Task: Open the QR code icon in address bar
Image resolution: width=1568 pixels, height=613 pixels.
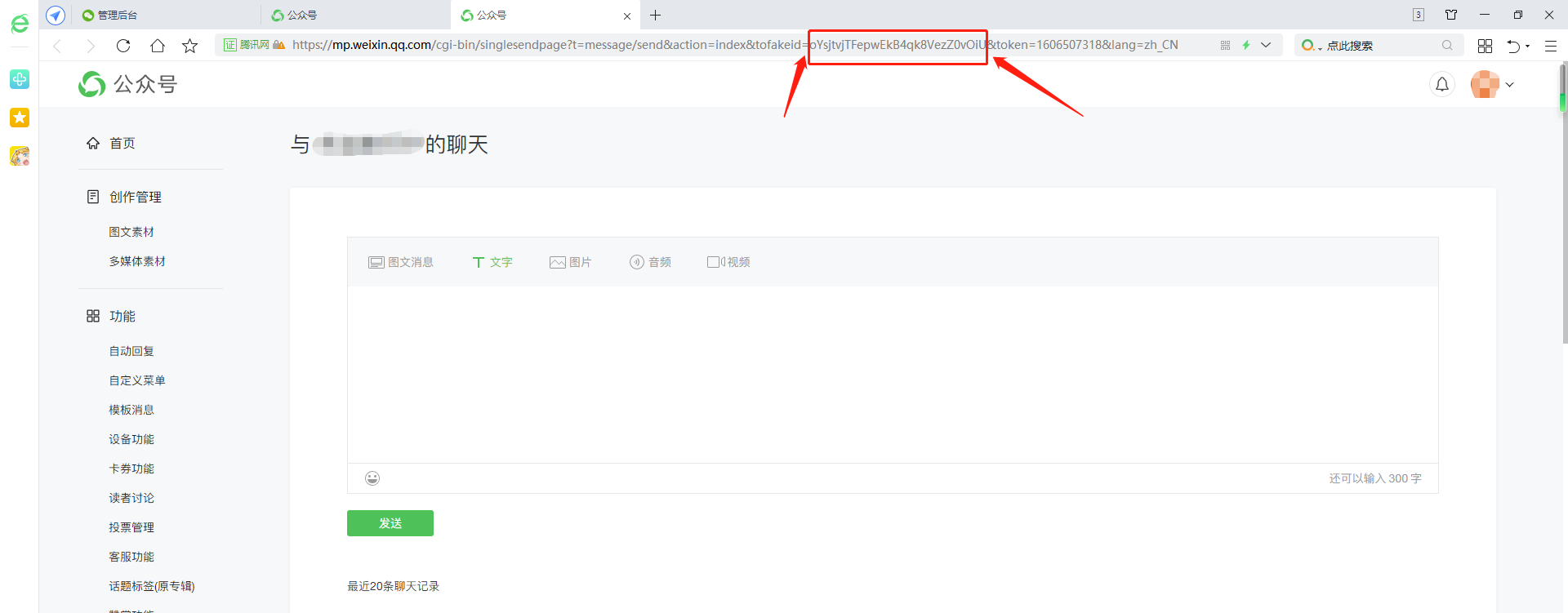Action: pos(1225,45)
